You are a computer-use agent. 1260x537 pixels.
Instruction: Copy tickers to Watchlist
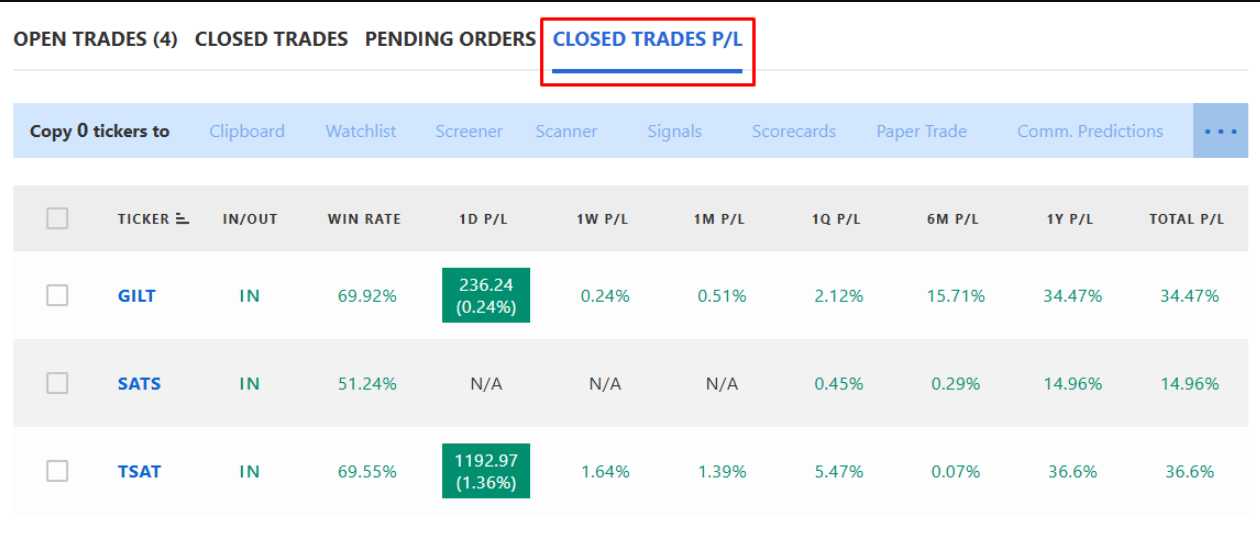click(361, 131)
